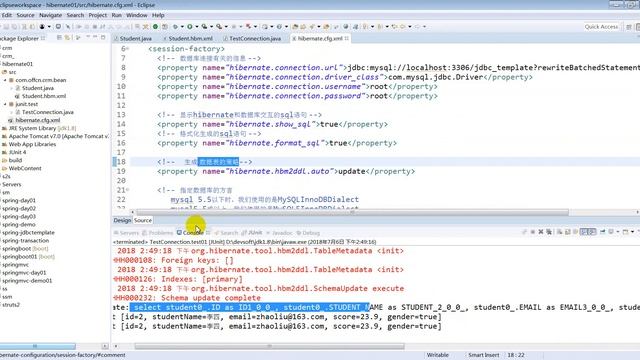Open the Problems view tab
Screen dimensions: 640x360
pyautogui.click(x=158, y=233)
